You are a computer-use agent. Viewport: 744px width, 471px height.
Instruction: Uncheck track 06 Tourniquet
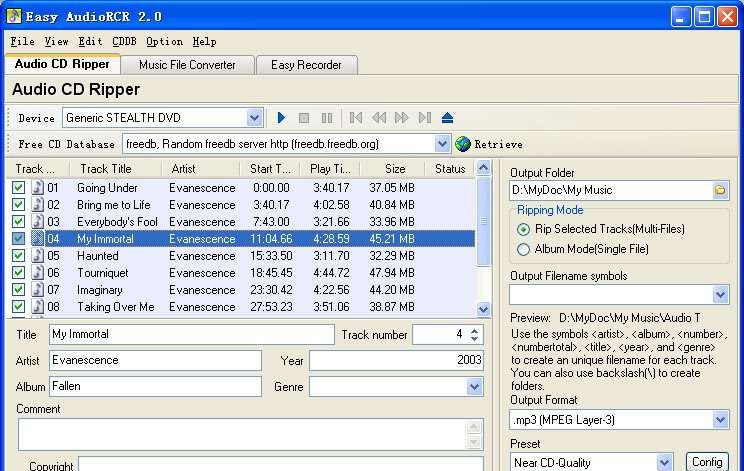19,273
